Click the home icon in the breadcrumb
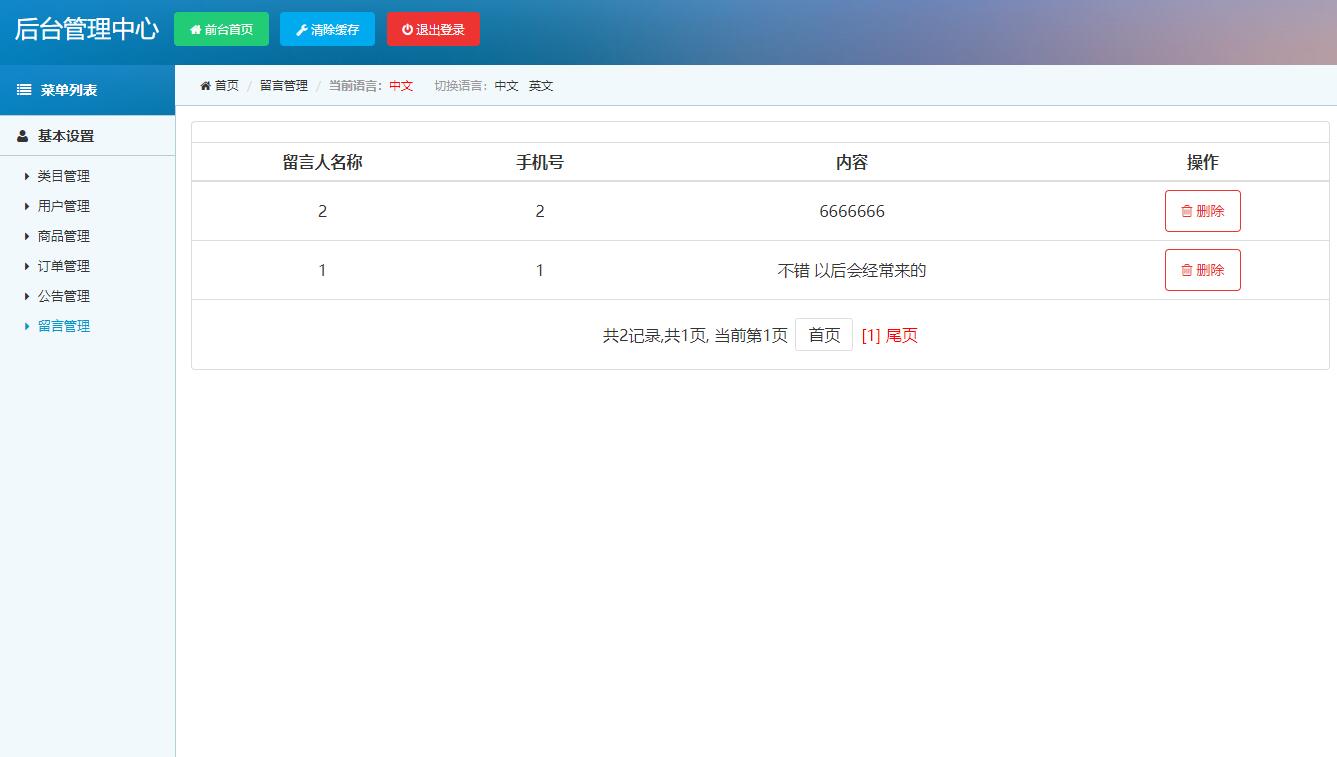The height and width of the screenshot is (757, 1337). 204,85
